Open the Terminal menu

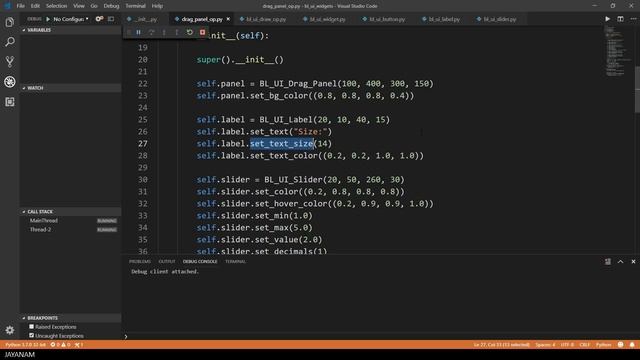[x=136, y=6]
